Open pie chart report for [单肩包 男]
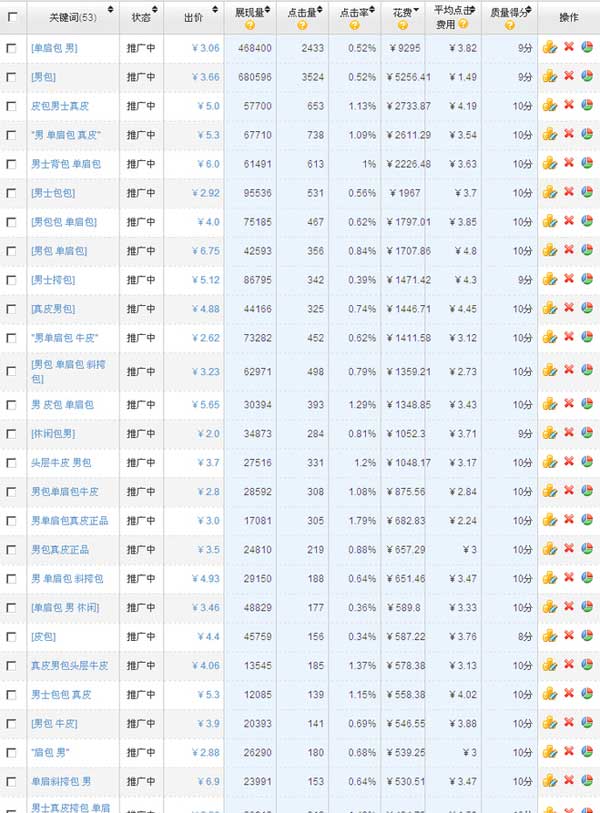Viewport: 600px width, 813px height. 587,47
